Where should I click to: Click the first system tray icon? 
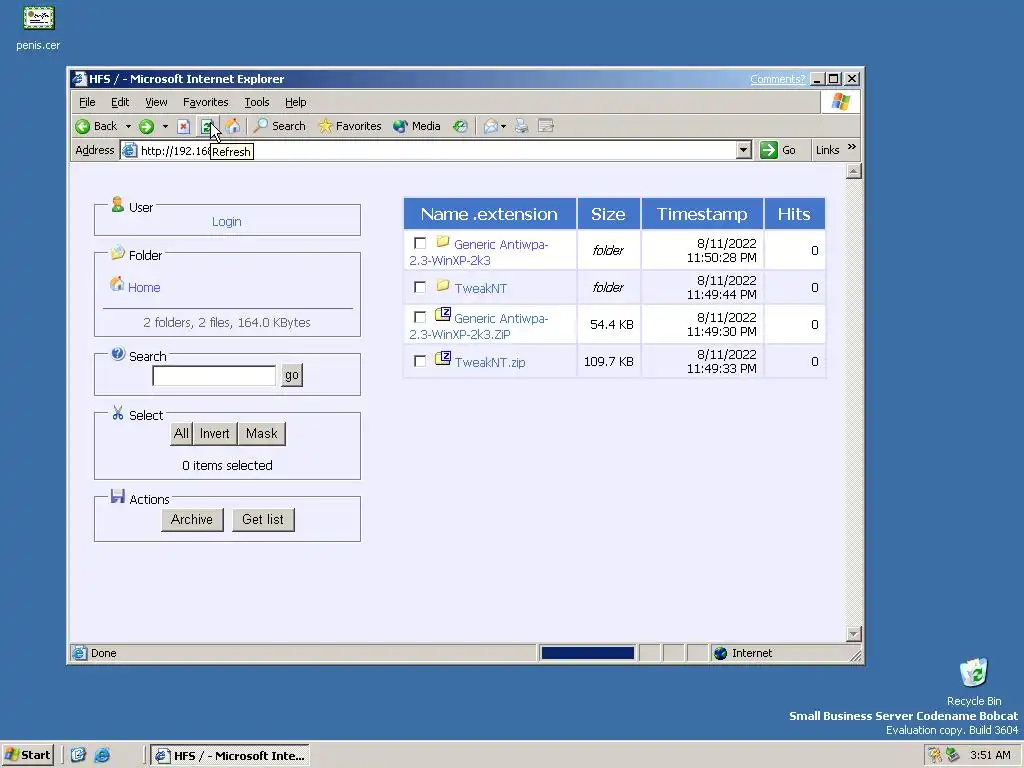pos(935,755)
